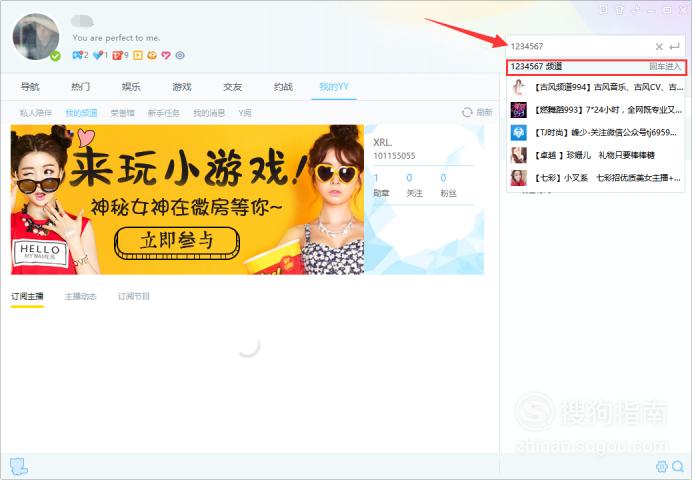Open the 我的频道 sub-tab
Viewport: 692px width, 480px height.
click(x=81, y=113)
